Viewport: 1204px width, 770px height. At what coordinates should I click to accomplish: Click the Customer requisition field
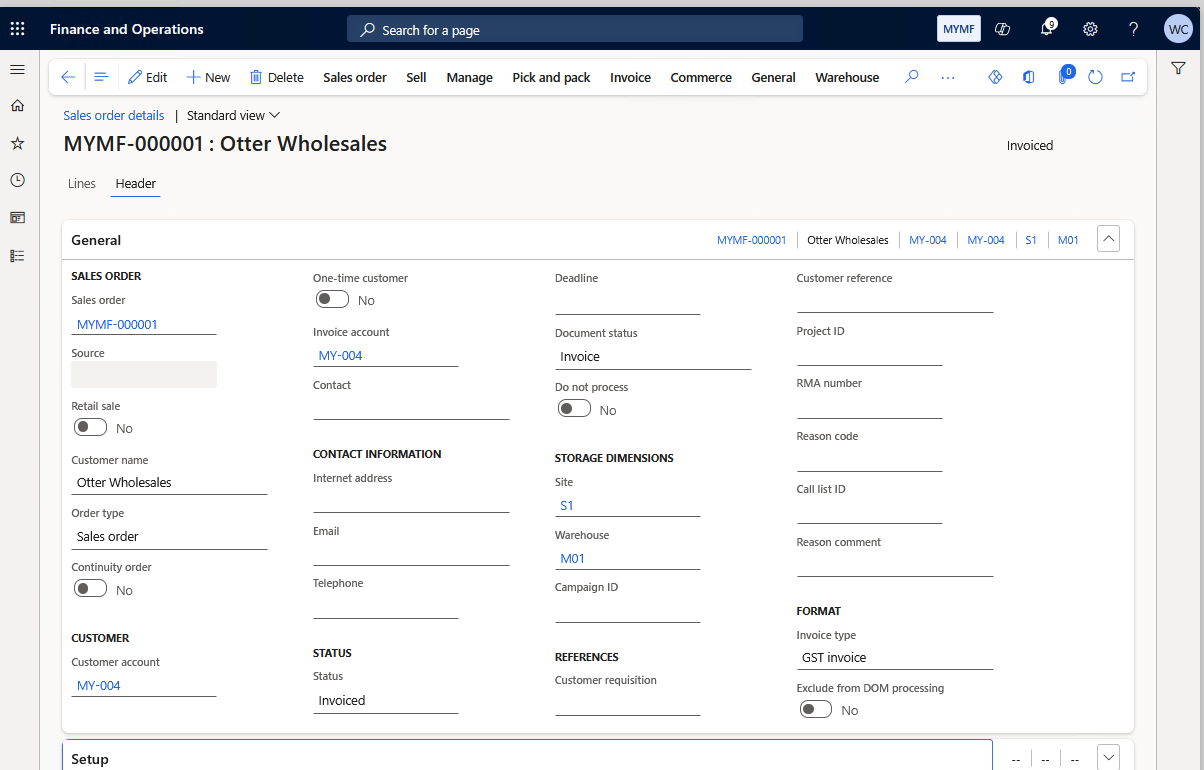click(628, 703)
